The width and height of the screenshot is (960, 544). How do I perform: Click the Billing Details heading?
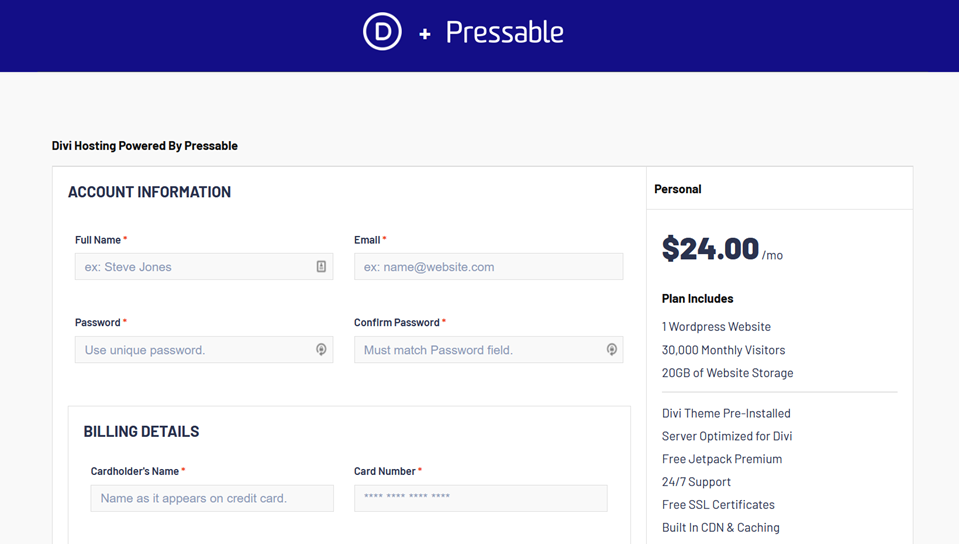click(x=141, y=432)
